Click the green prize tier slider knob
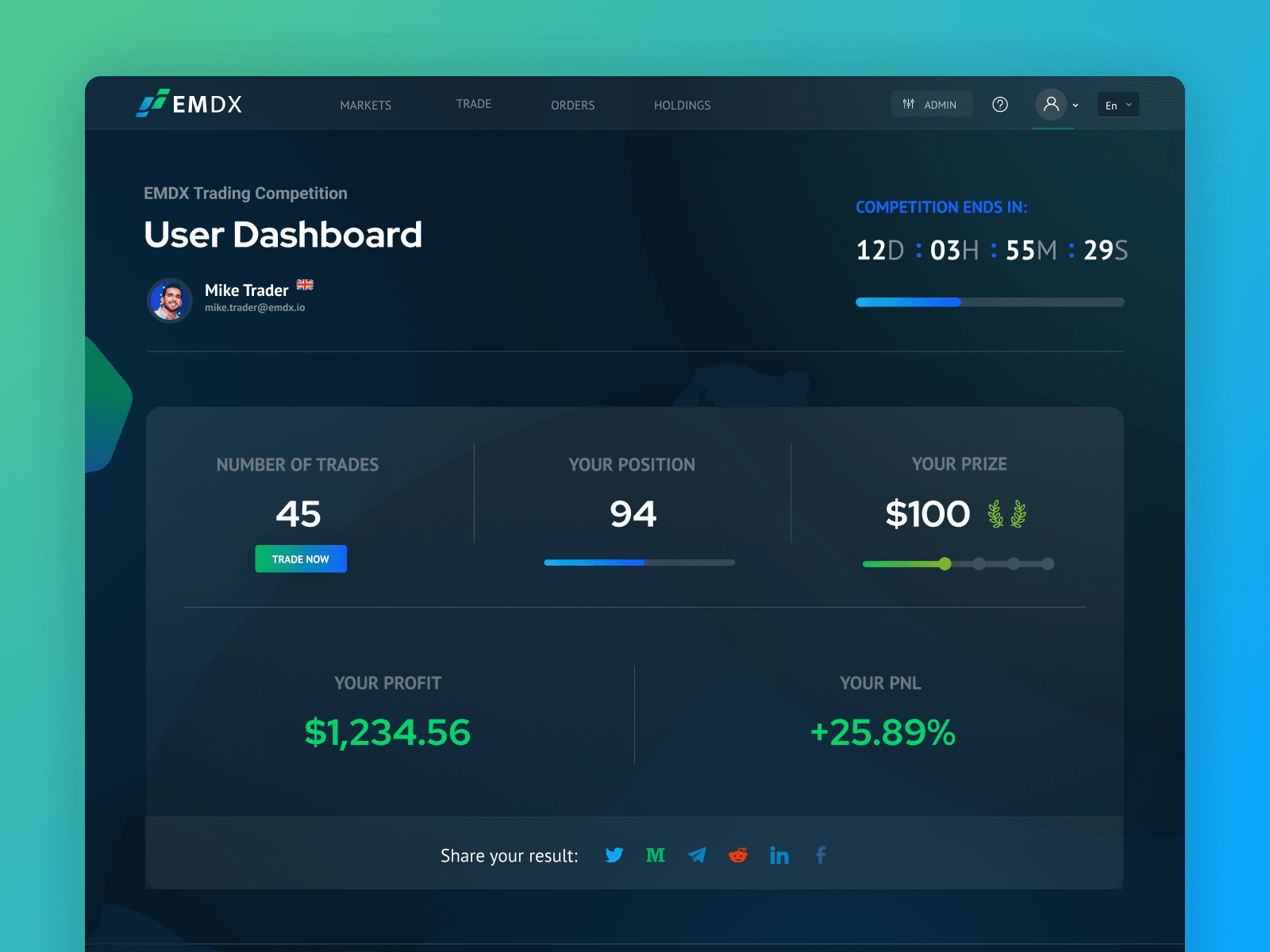 pos(945,564)
